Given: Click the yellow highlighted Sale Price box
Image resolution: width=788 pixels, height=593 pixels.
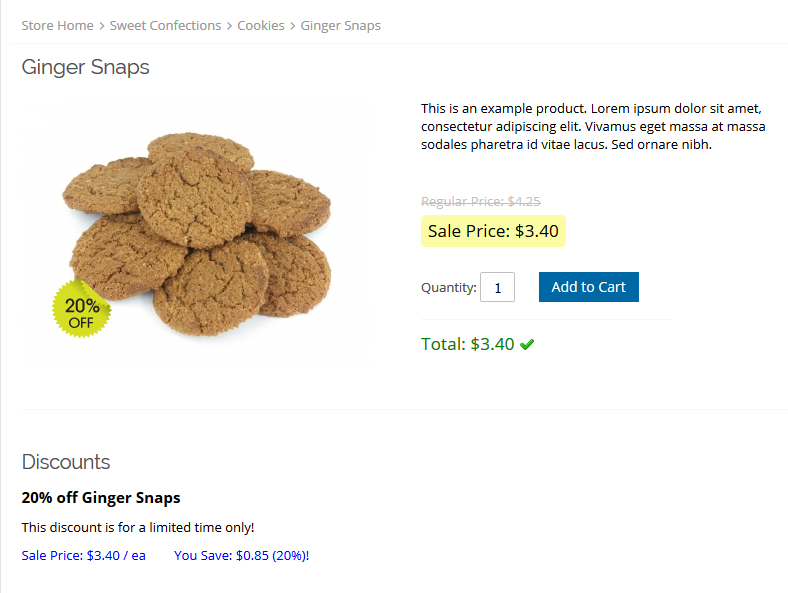Looking at the screenshot, I should tap(493, 231).
